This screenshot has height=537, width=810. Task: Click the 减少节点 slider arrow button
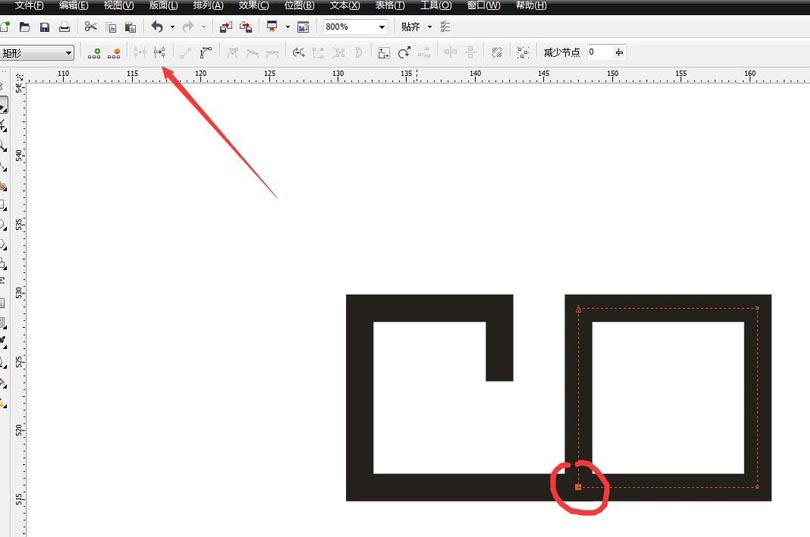pyautogui.click(x=619, y=52)
